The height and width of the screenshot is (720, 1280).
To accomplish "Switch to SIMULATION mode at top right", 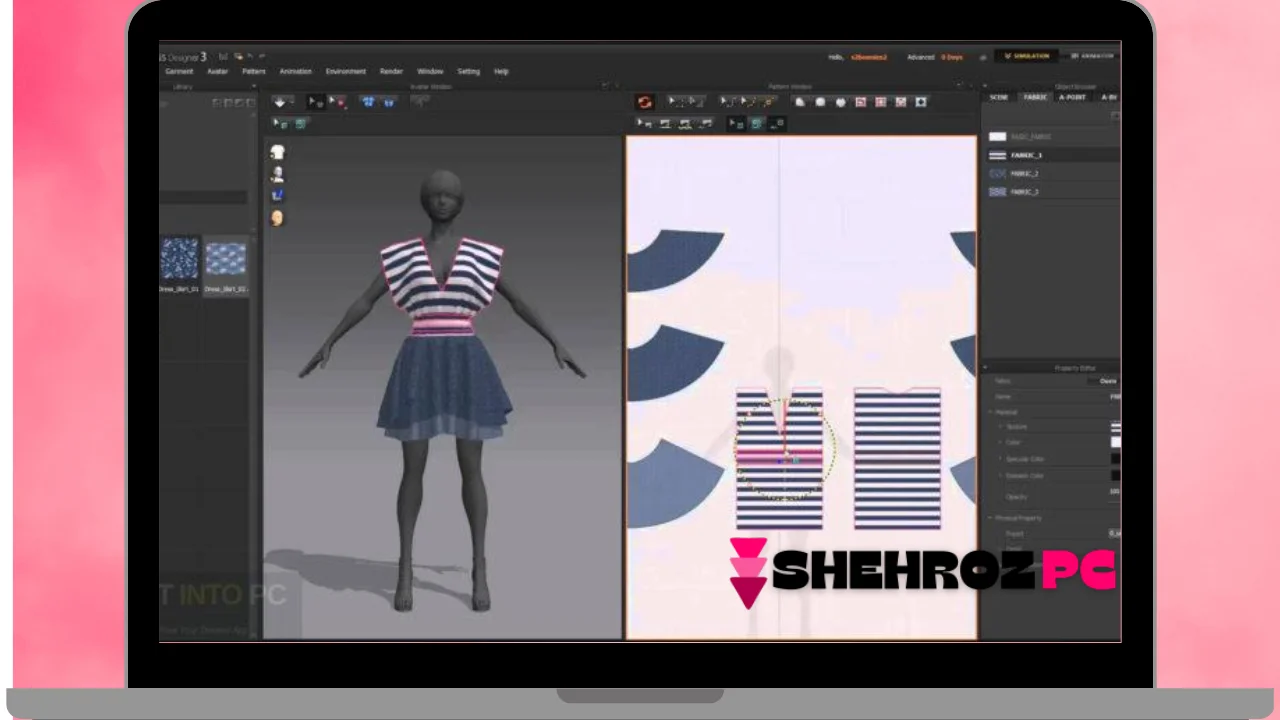I will 1027,56.
